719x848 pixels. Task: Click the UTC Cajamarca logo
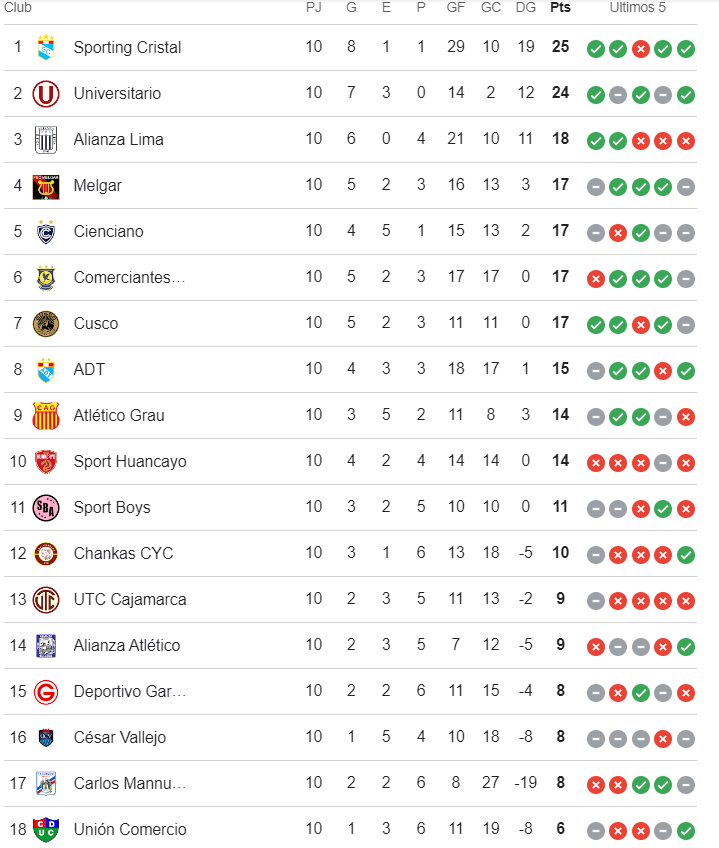(45, 600)
